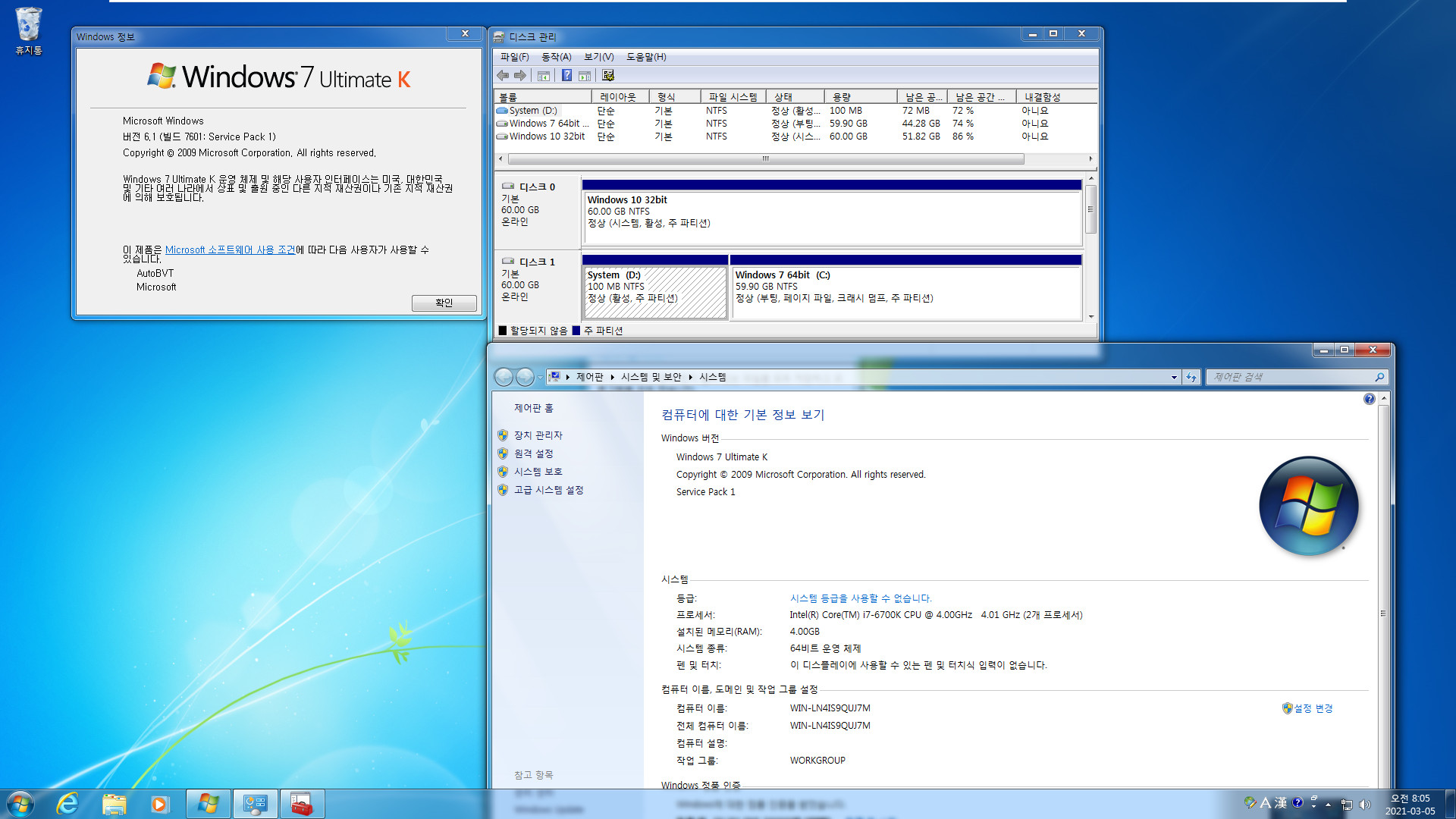Open Recycle Bin desktop icon
1456x819 pixels.
click(x=29, y=31)
